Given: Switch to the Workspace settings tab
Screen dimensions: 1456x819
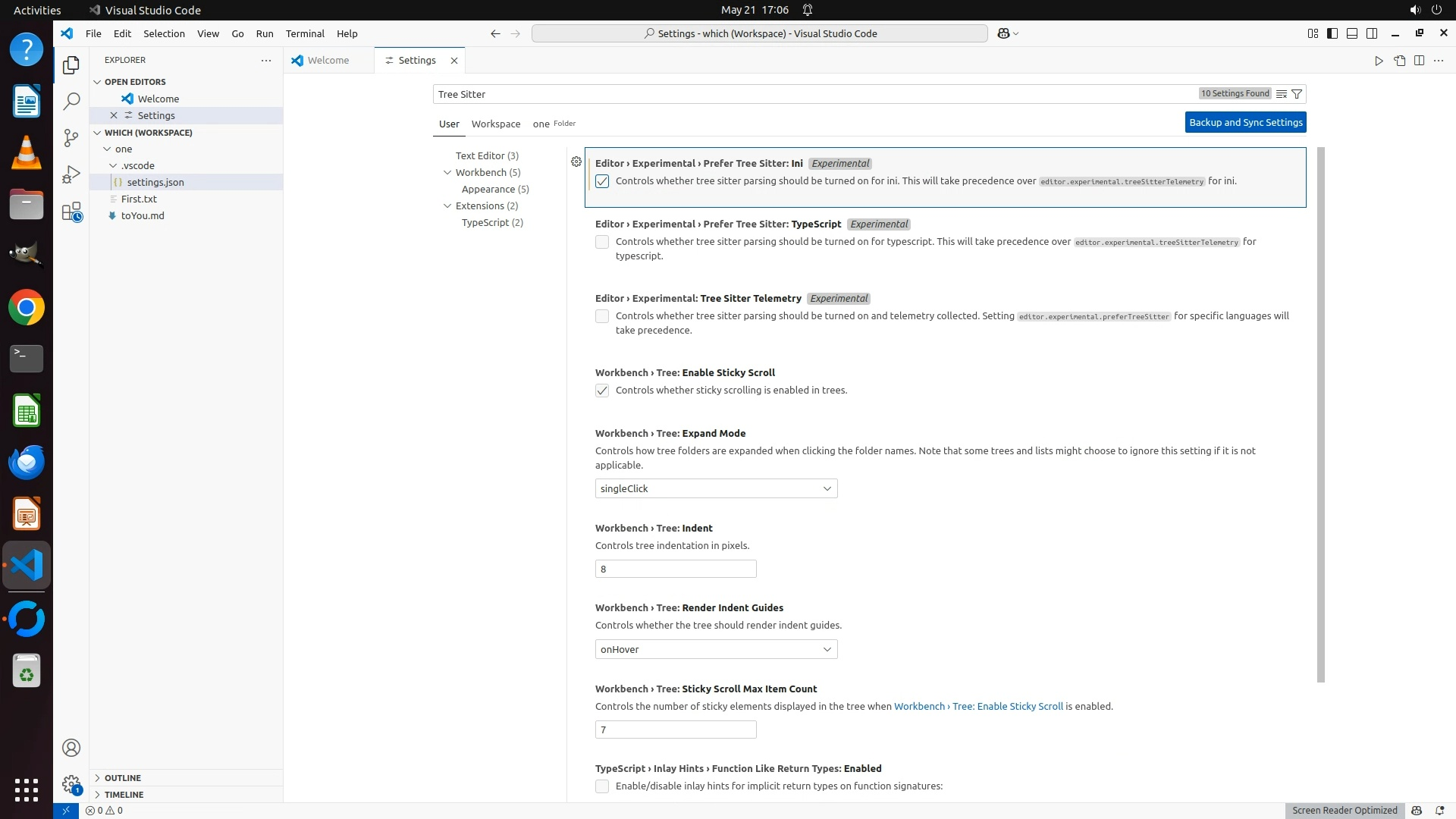Looking at the screenshot, I should click(495, 124).
